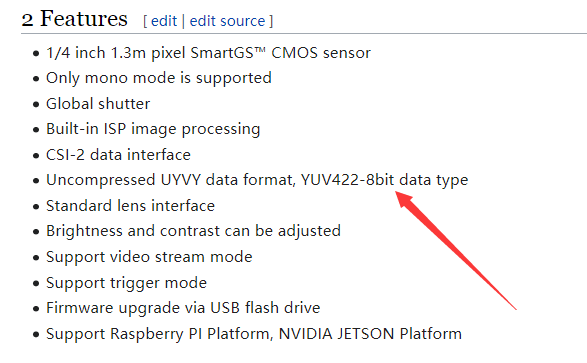Click Support trigger mode item
This screenshot has width=587, height=363.
click(126, 283)
